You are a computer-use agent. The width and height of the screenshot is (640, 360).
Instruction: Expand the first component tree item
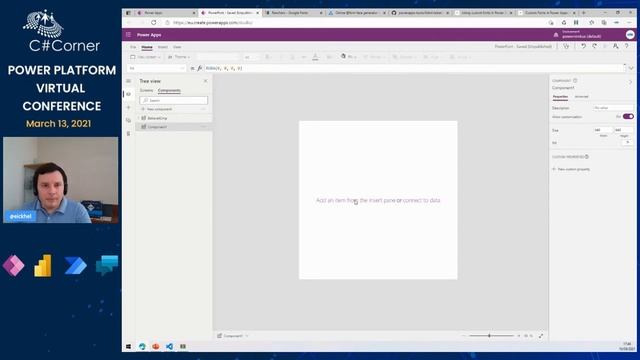pos(139,118)
